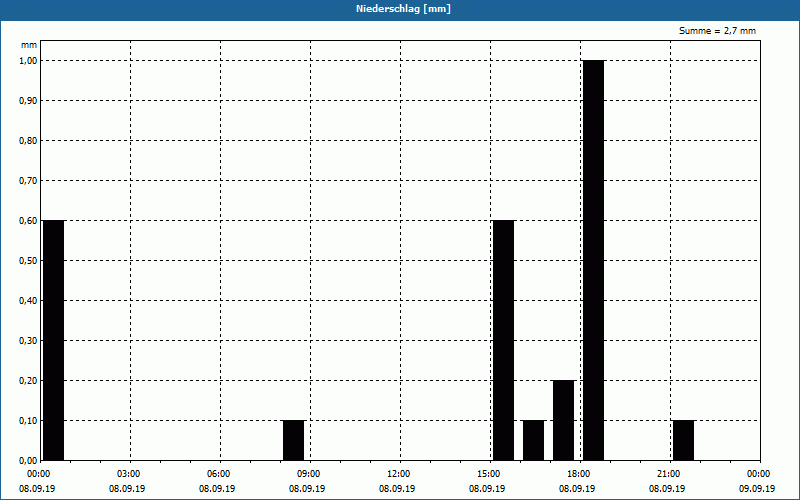Click the 08.09.19 date under 18:00
Viewport: 800px width, 500px height.
[x=577, y=488]
